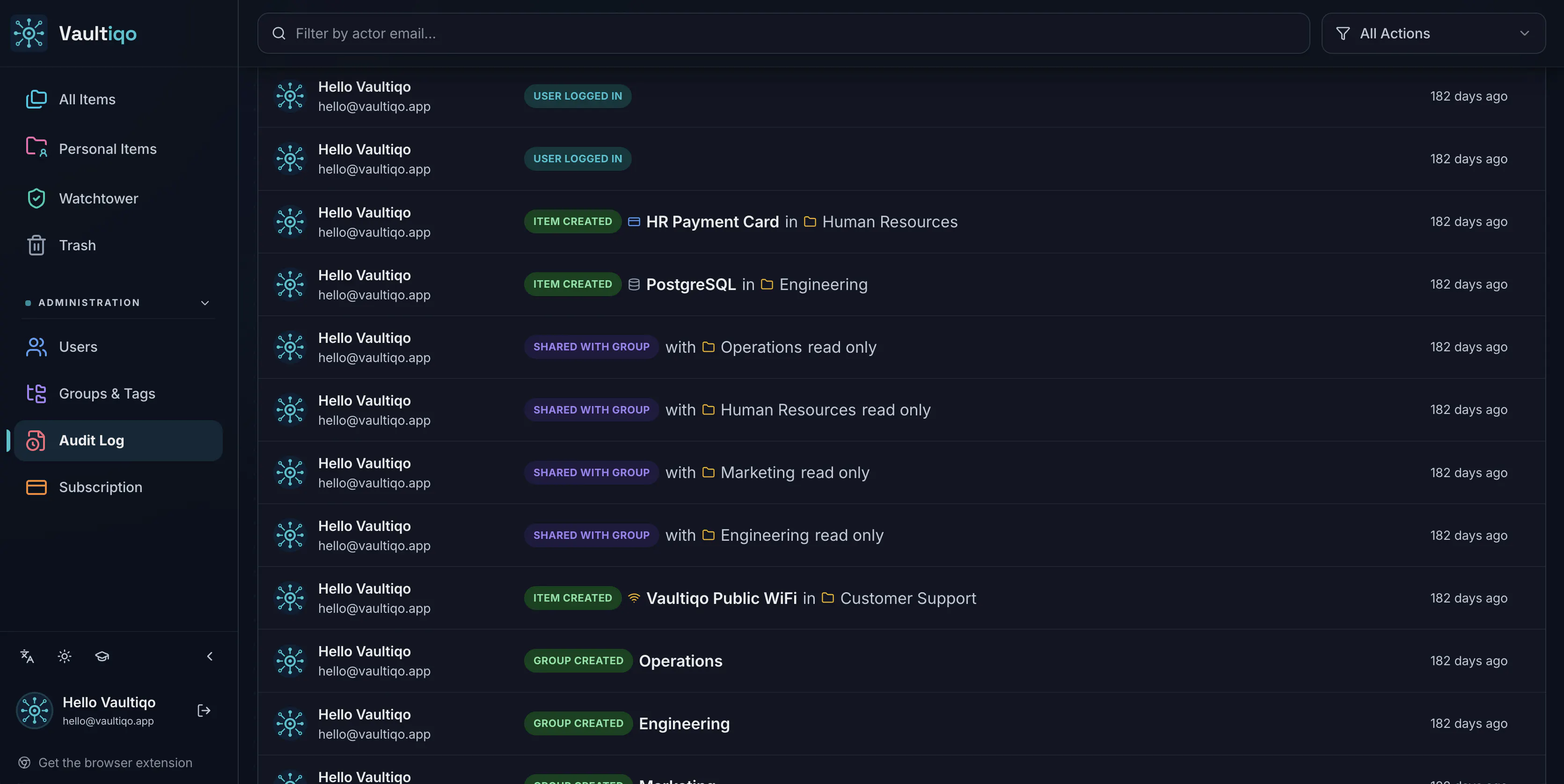1564x784 pixels.
Task: Click the Groups & Tags icon
Action: coord(36,394)
